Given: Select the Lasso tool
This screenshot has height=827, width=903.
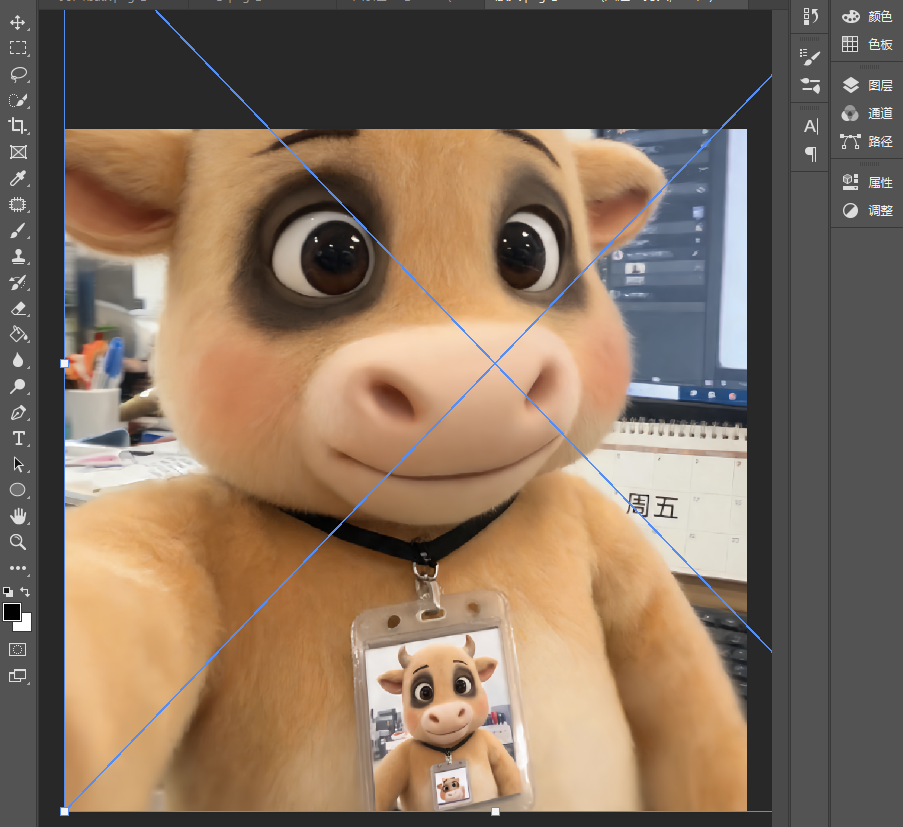Looking at the screenshot, I should 18,74.
